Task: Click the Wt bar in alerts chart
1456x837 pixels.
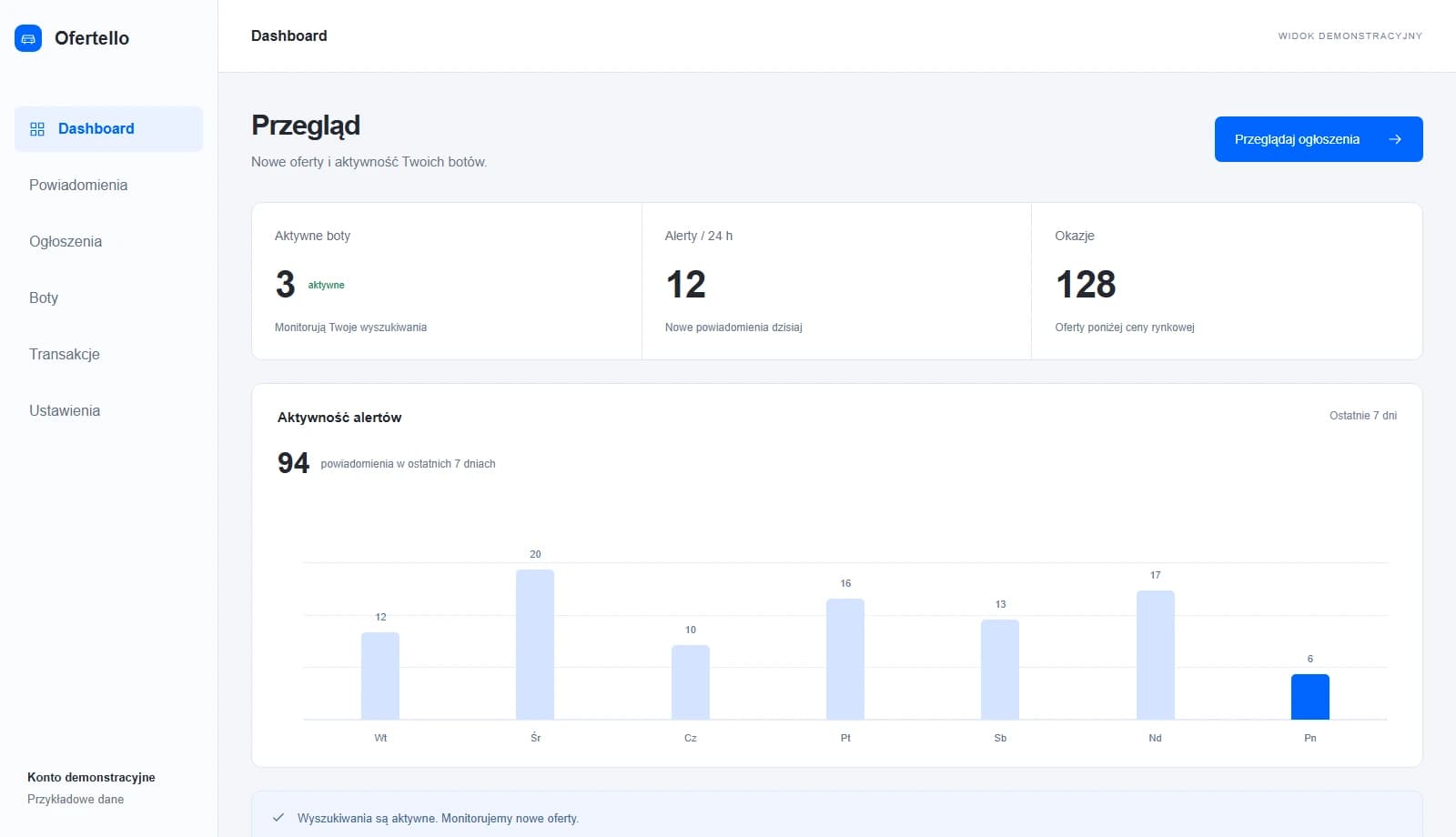Action: coord(380,676)
